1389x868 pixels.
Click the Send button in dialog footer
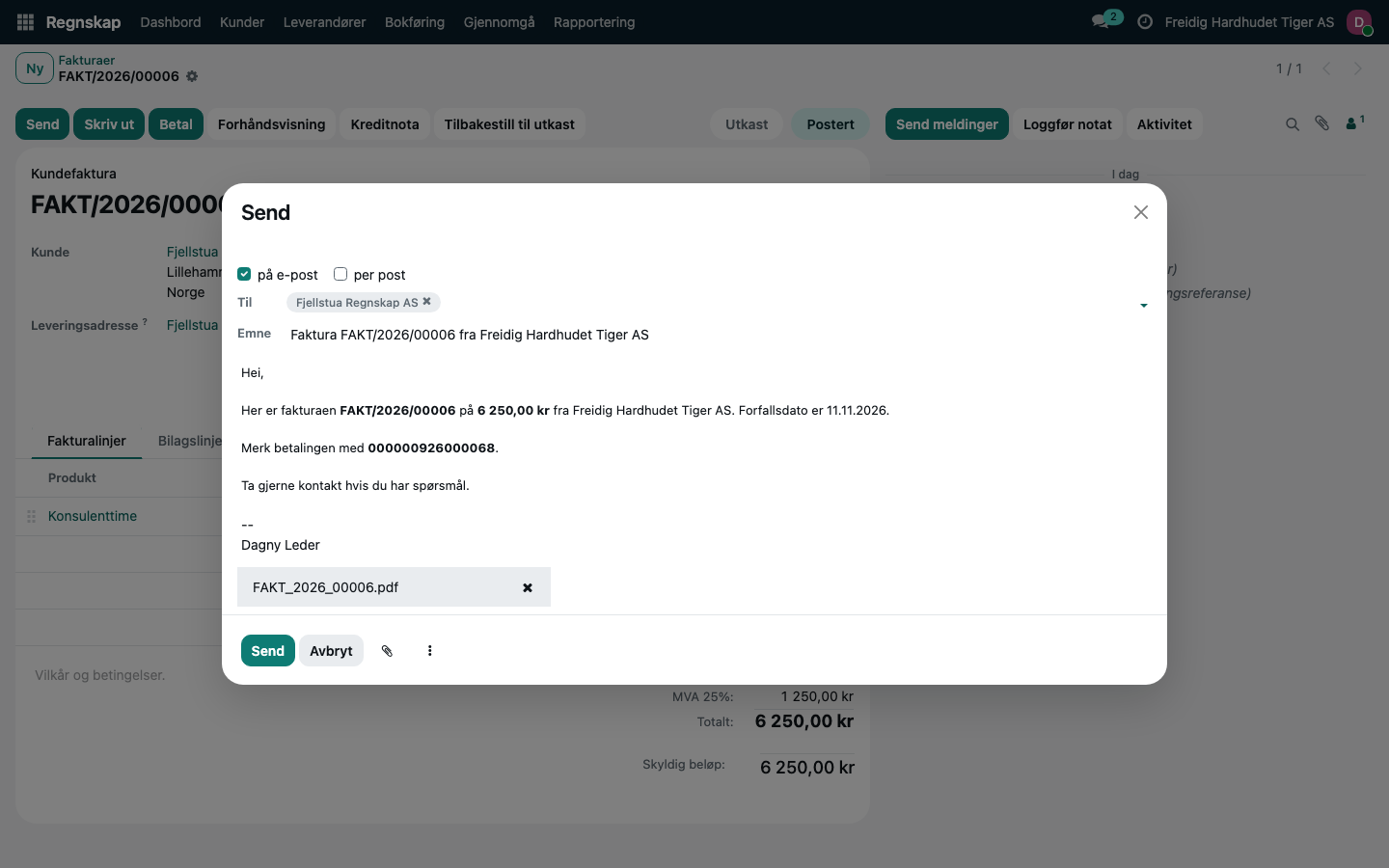[x=267, y=651]
